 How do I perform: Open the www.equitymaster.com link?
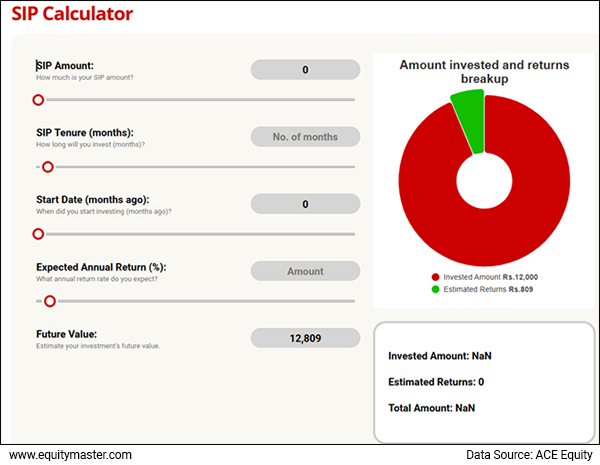point(71,454)
